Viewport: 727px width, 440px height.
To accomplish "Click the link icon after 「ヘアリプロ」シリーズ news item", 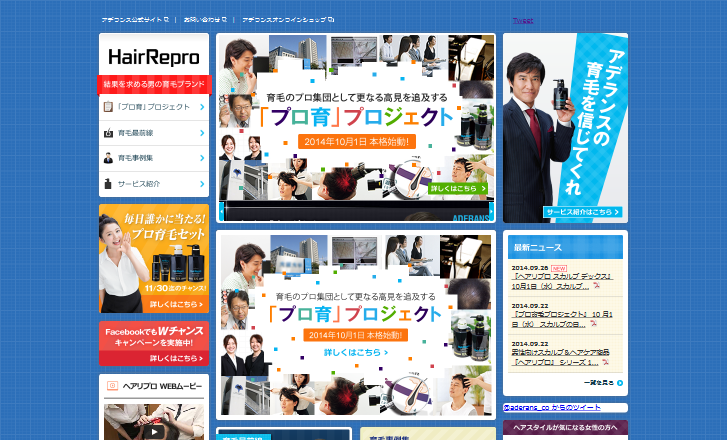I will pyautogui.click(x=605, y=362).
